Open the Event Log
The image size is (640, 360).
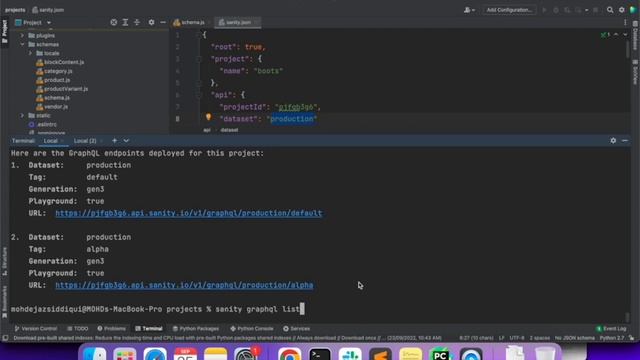click(x=611, y=329)
